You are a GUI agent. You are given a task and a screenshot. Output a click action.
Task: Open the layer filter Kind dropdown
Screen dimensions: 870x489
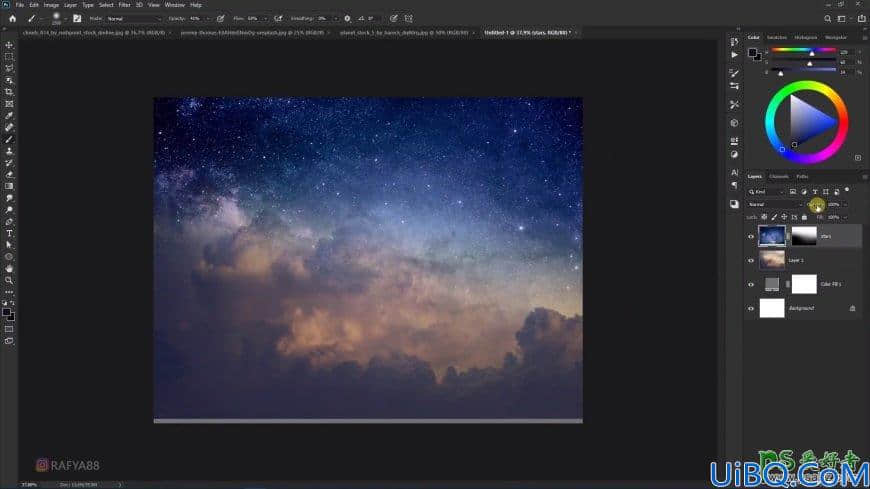click(x=766, y=192)
